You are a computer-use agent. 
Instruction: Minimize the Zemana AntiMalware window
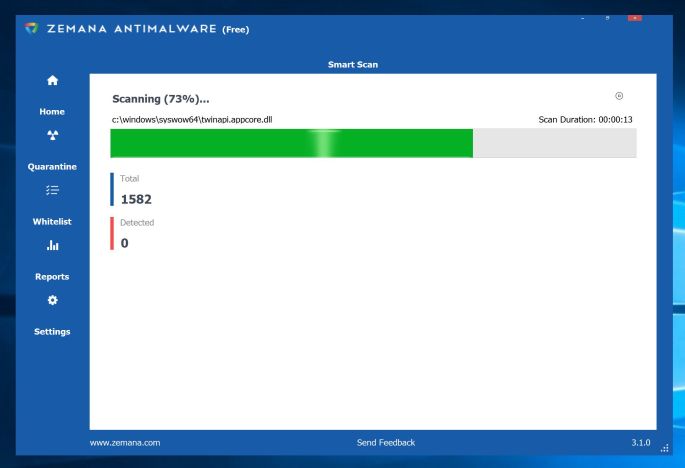583,18
